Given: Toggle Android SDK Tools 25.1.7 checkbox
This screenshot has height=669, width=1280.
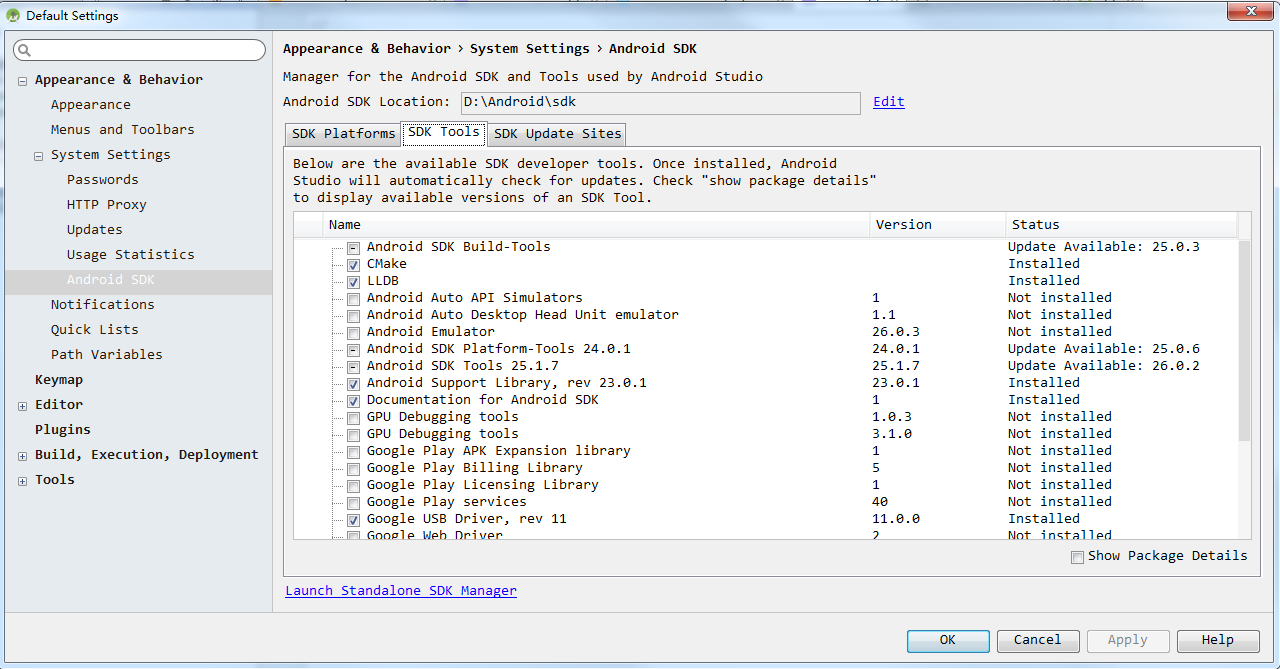Looking at the screenshot, I should coord(353,367).
